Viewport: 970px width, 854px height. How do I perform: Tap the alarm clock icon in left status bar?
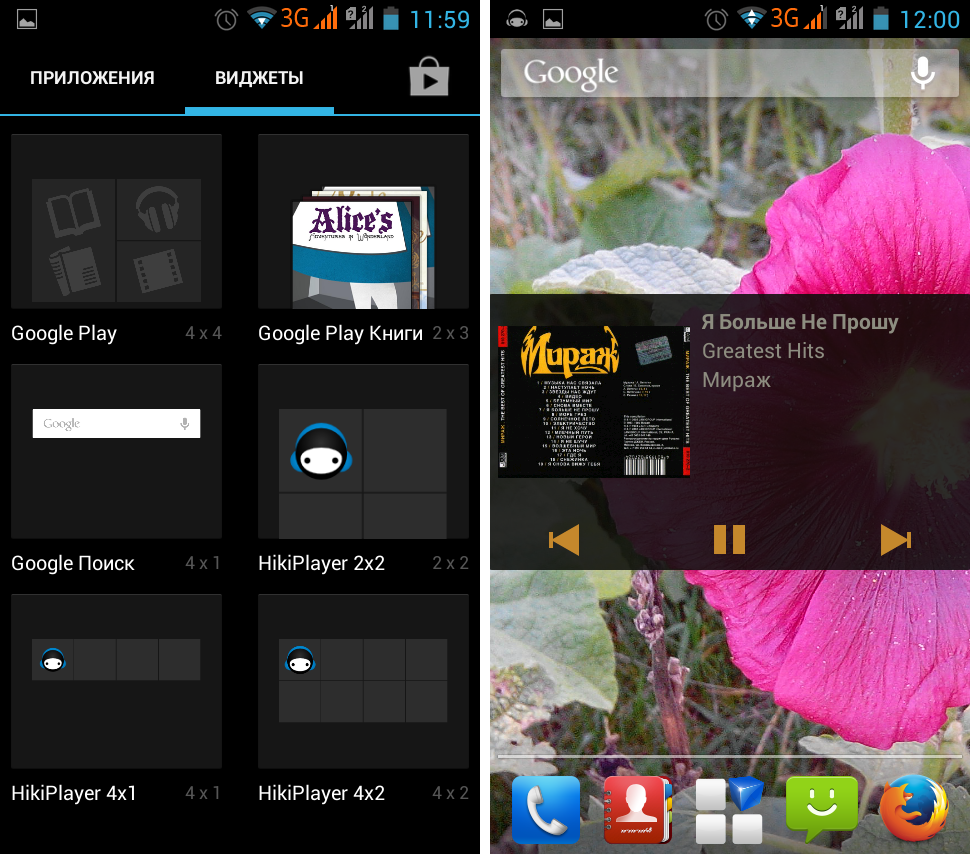click(226, 20)
